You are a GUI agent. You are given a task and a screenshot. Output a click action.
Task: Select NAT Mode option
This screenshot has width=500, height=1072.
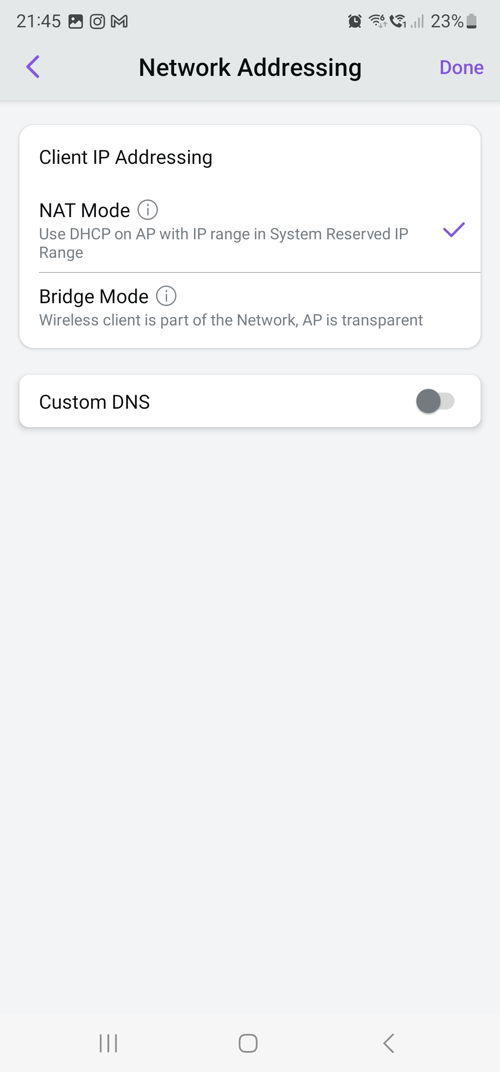tap(250, 230)
